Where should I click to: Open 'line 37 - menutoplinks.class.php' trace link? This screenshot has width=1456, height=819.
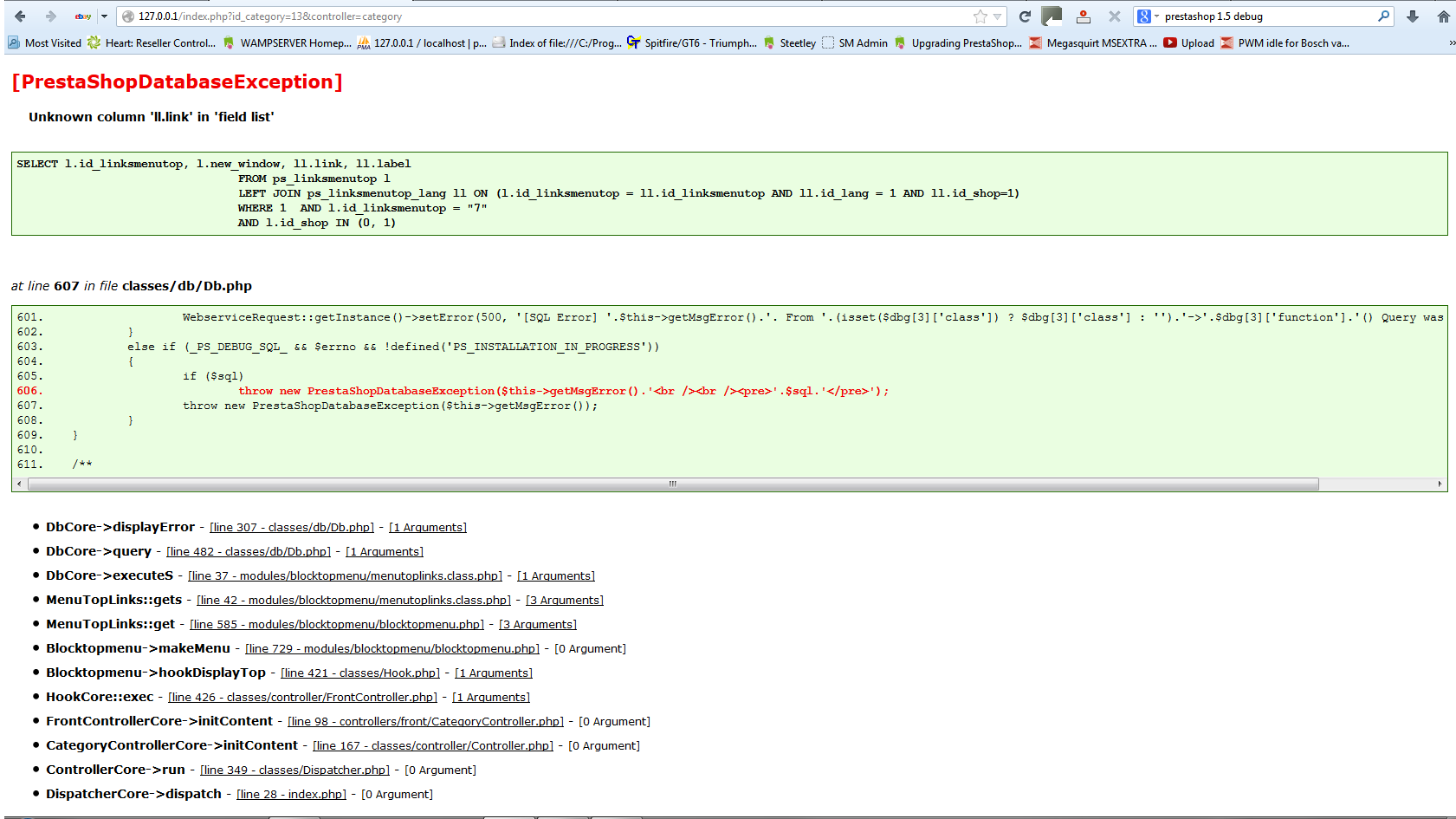coord(345,576)
